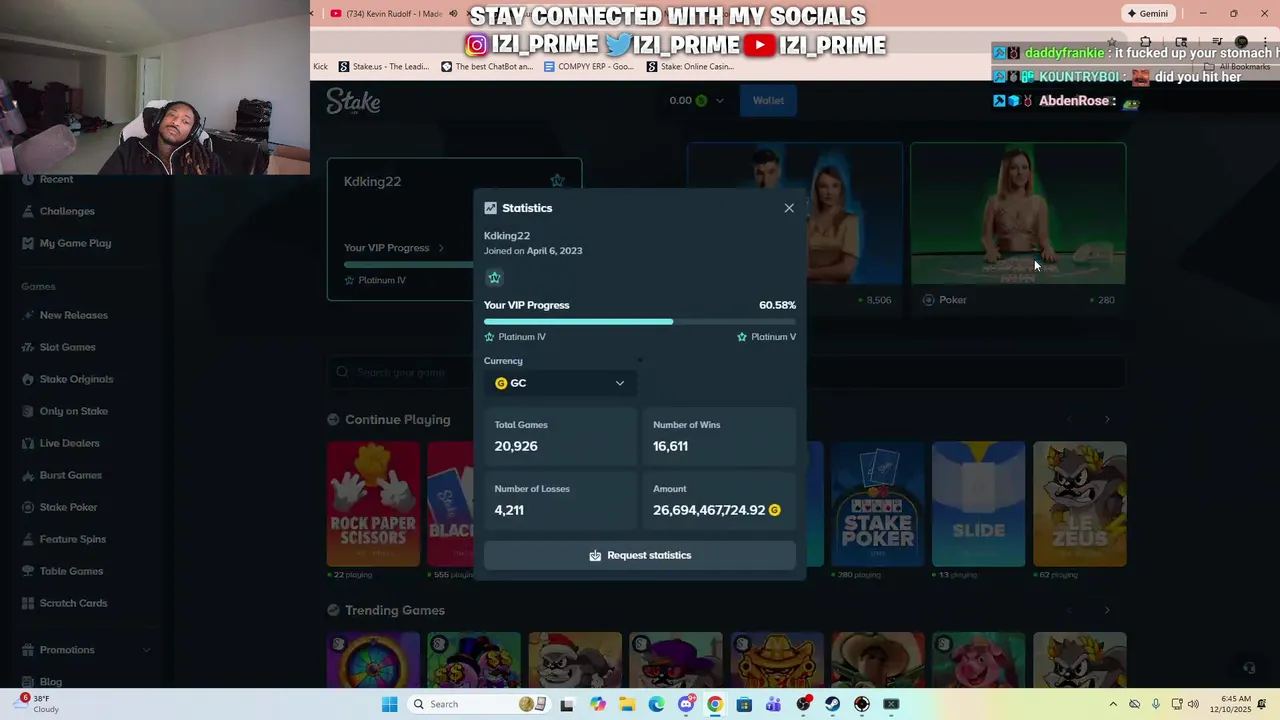This screenshot has height=720, width=1280.
Task: Open the 0.00 balance dropdown
Action: coord(696,100)
